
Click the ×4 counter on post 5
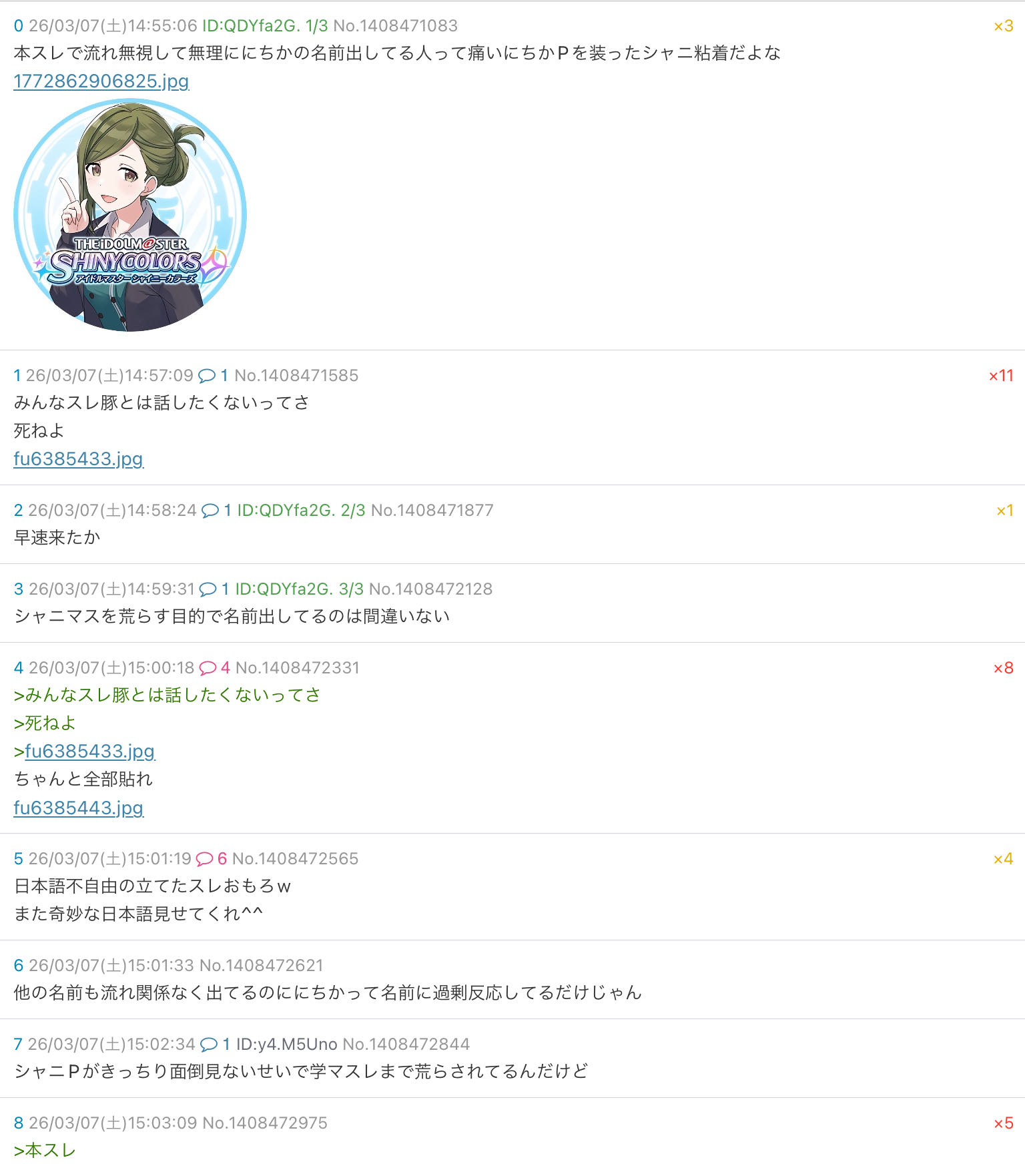coord(1004,859)
